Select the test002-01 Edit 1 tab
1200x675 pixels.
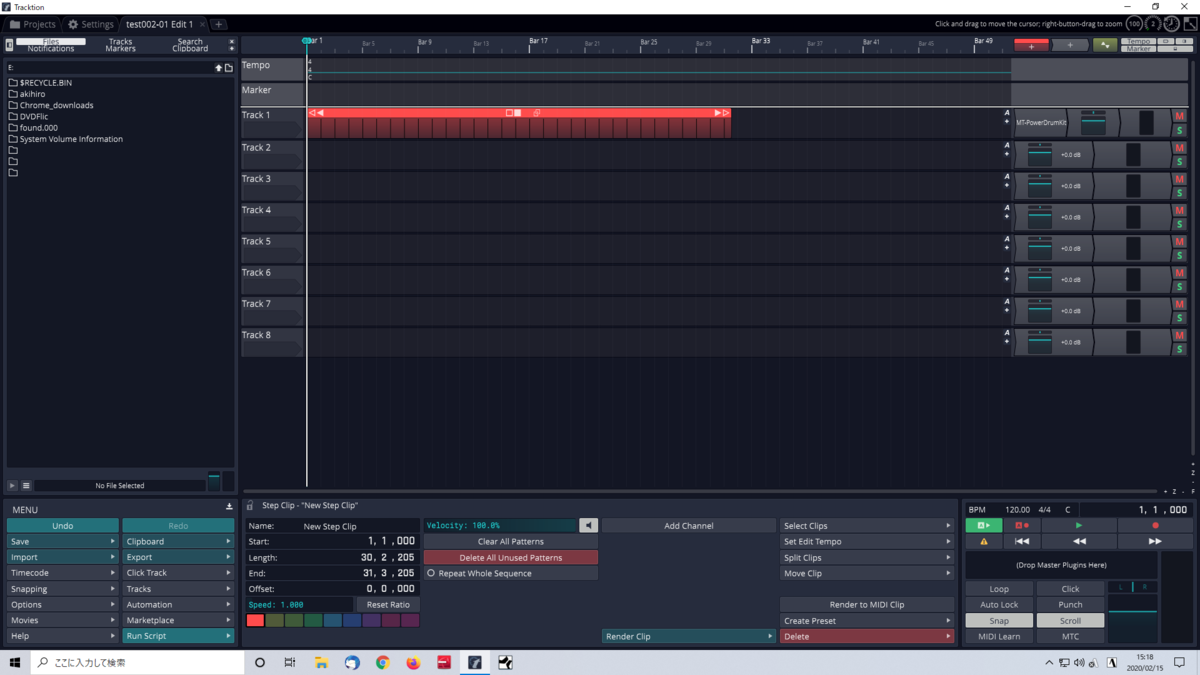165,24
